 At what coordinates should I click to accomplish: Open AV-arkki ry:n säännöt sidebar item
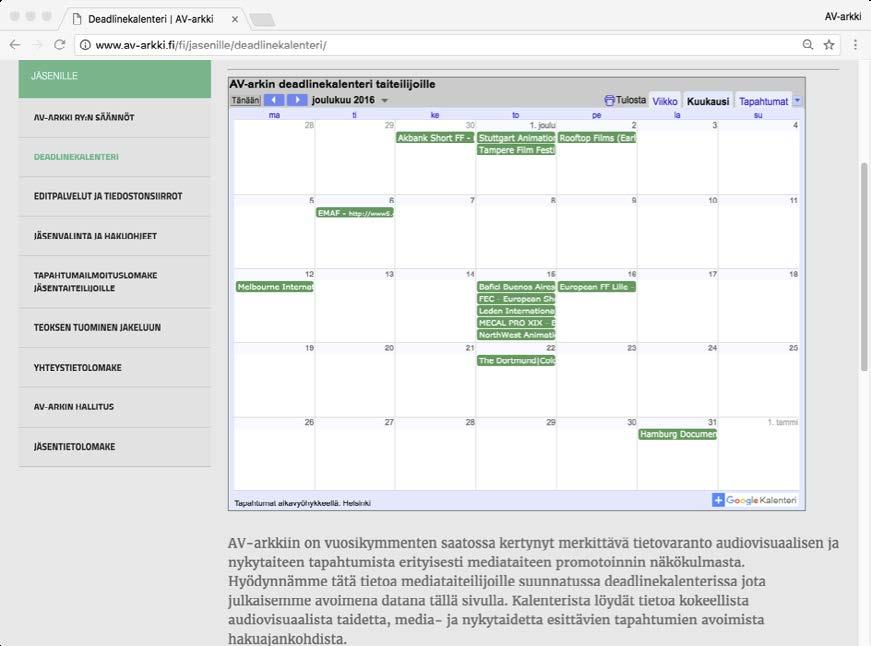[x=114, y=117]
